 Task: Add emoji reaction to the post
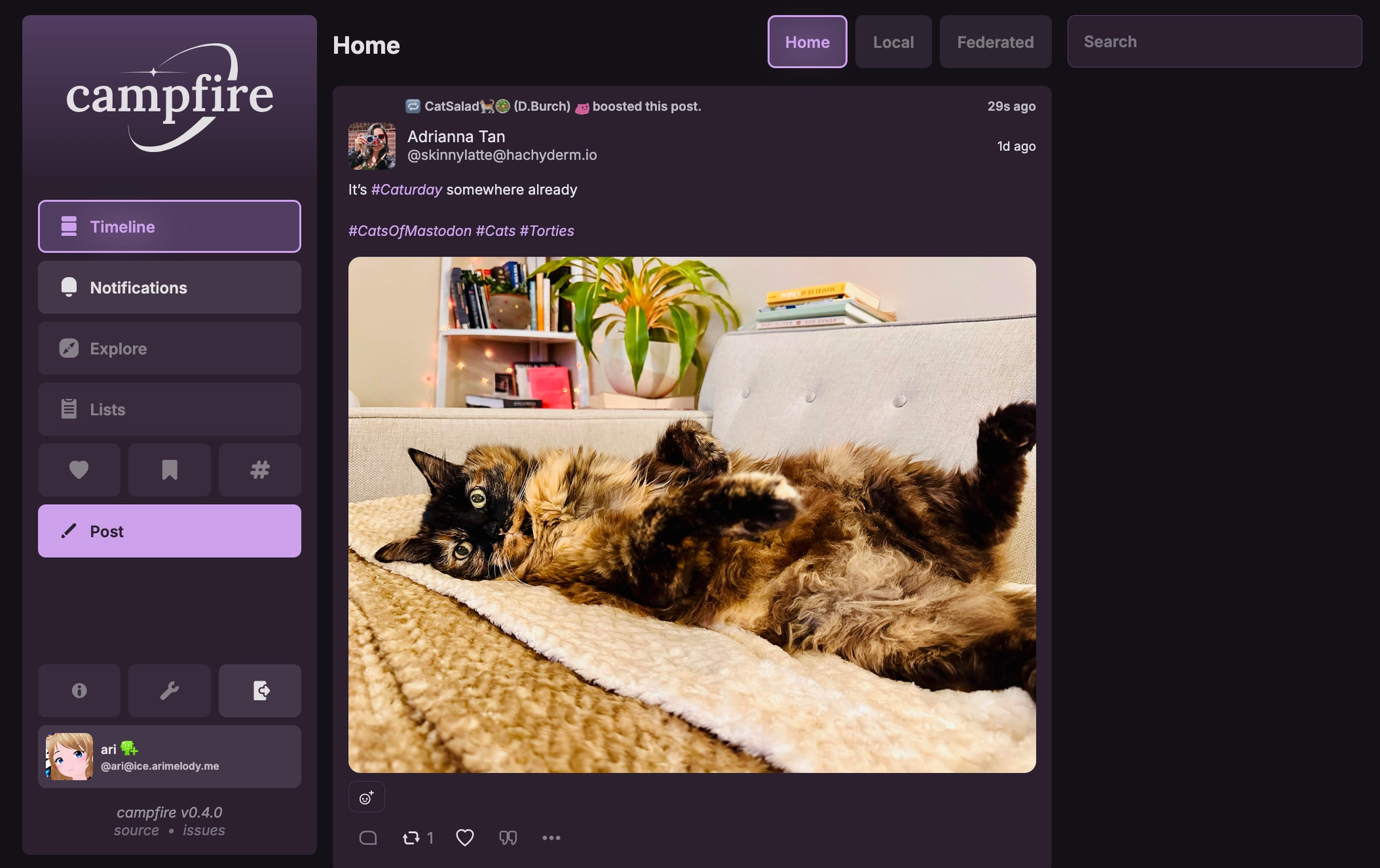pos(366,797)
